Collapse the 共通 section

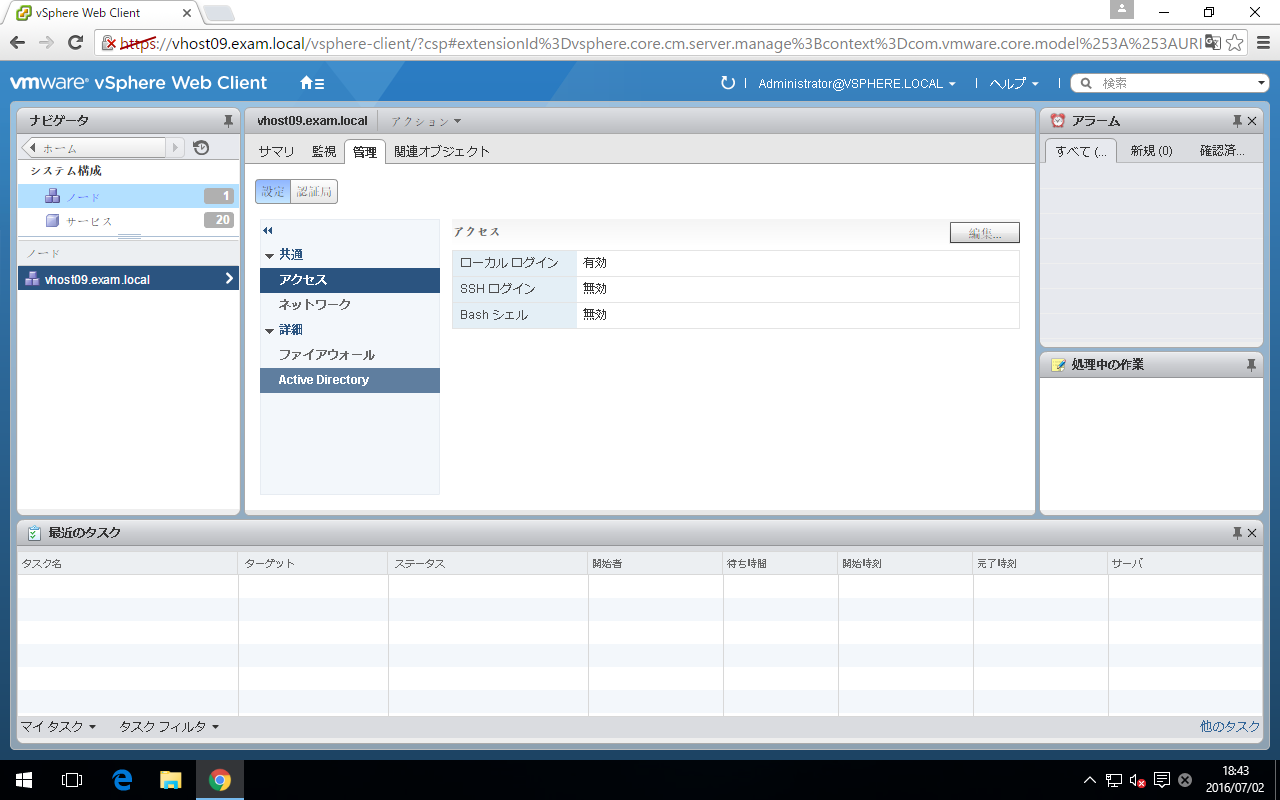269,256
